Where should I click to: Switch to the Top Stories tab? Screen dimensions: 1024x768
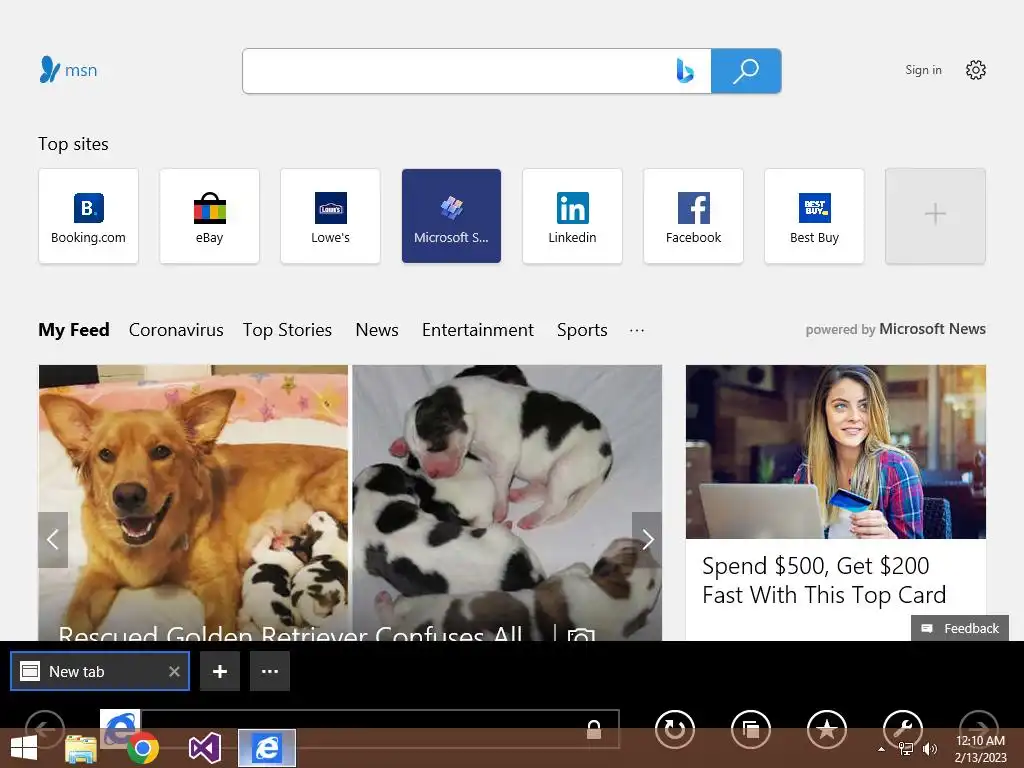tap(287, 330)
